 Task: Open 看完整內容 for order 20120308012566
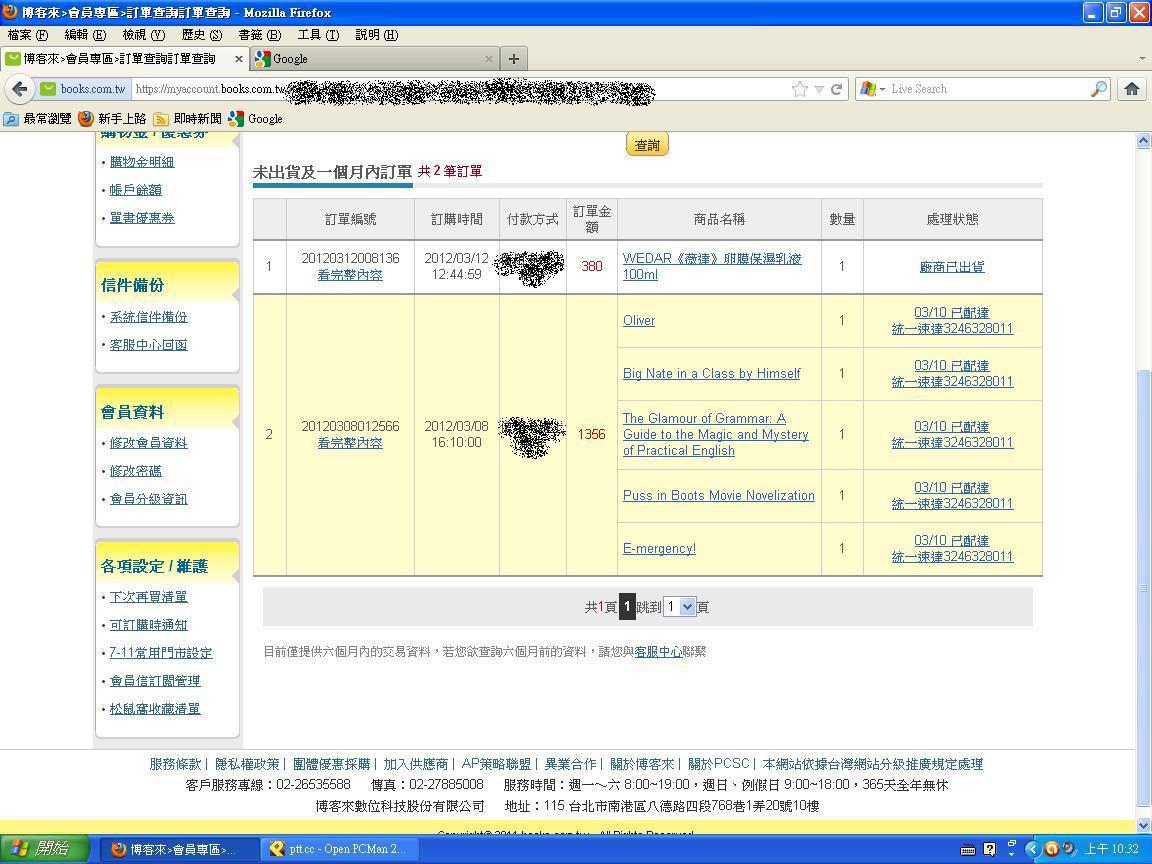point(350,443)
